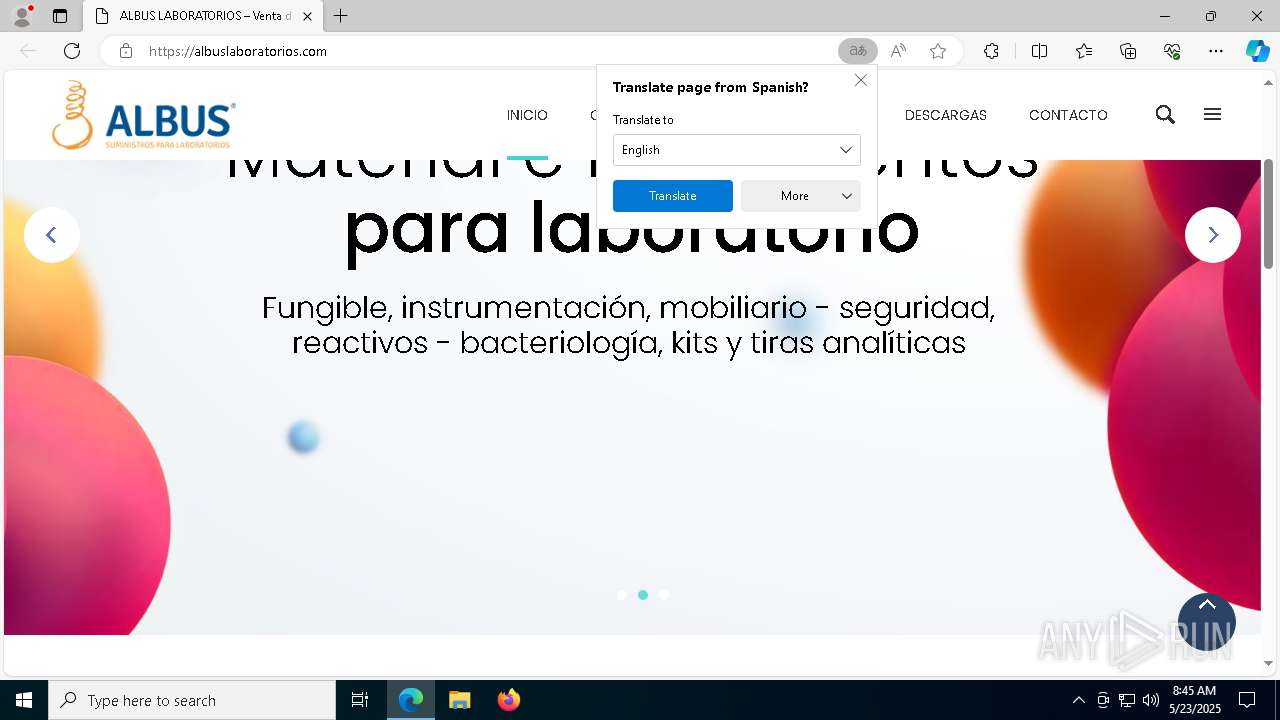The height and width of the screenshot is (720, 1280).
Task: Expand the More options dropdown
Action: 801,196
